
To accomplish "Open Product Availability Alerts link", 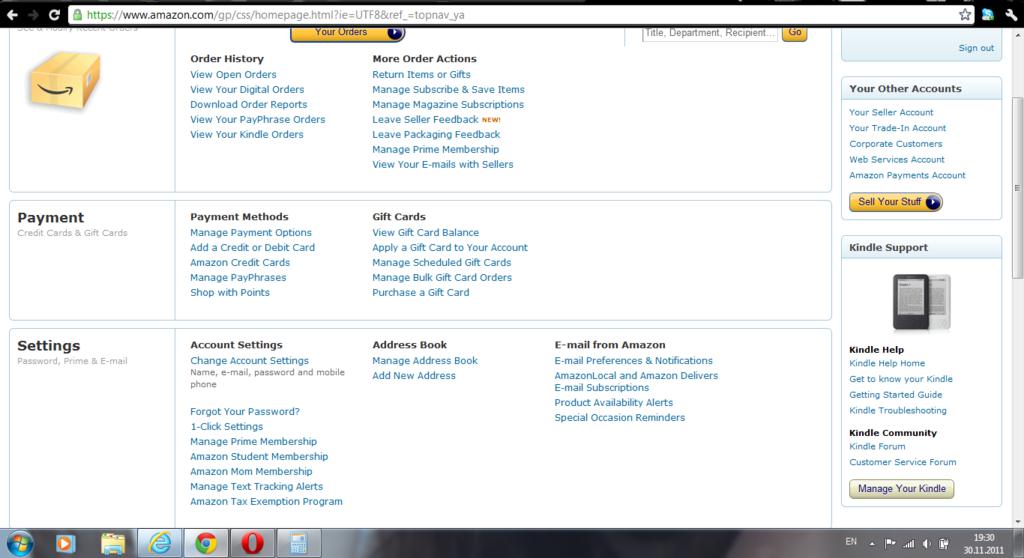I will tap(613, 403).
